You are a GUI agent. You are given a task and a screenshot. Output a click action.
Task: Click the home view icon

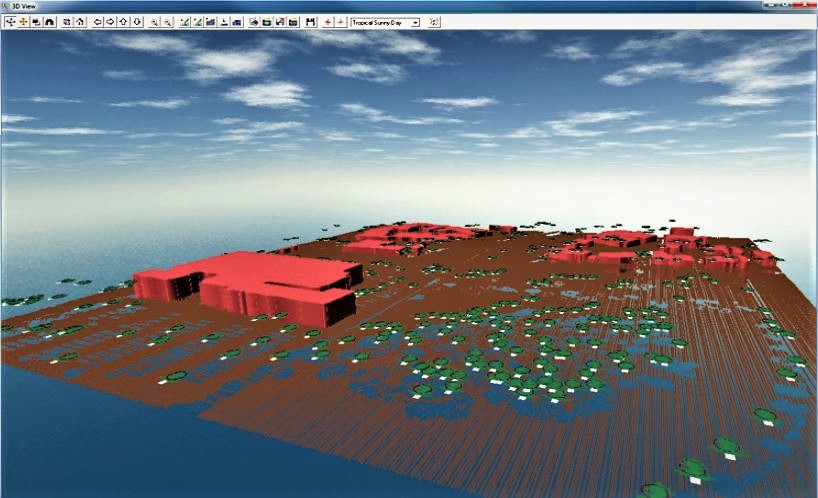pyautogui.click(x=49, y=21)
